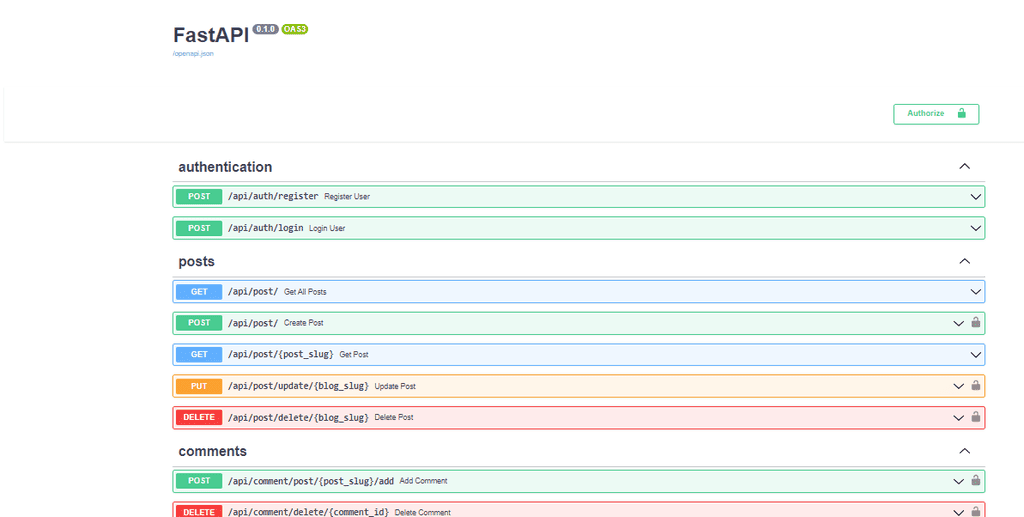Click the posts section heading

pyautogui.click(x=197, y=262)
